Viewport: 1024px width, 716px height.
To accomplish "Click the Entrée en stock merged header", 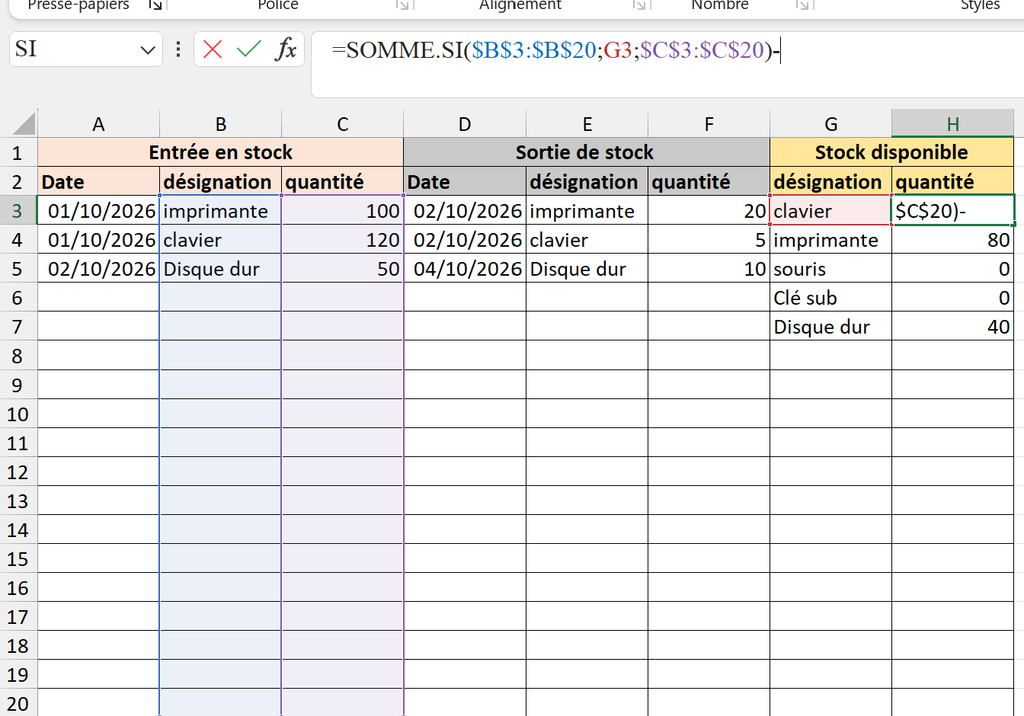I will [221, 152].
